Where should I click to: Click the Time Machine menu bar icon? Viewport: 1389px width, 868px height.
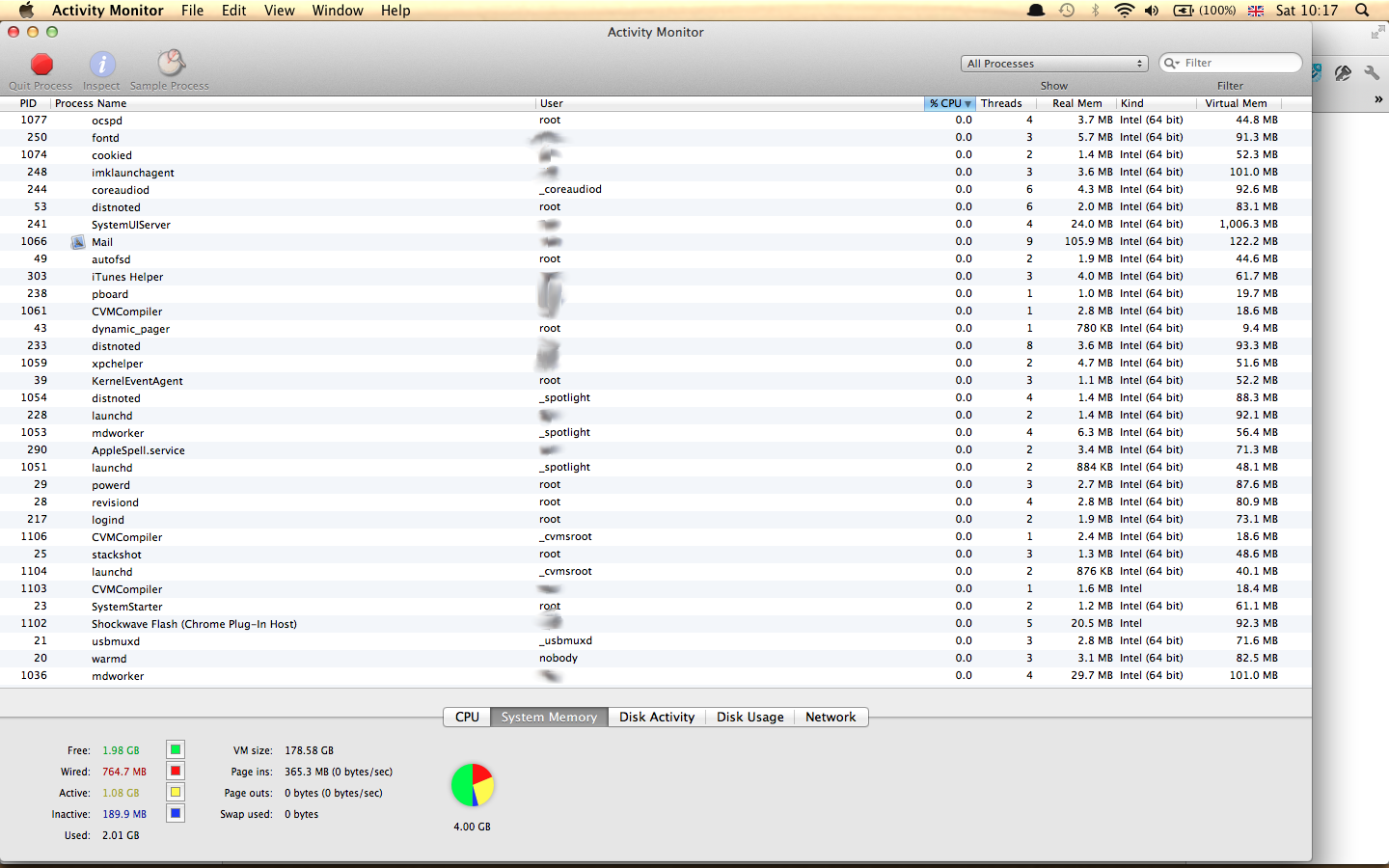point(1067,10)
